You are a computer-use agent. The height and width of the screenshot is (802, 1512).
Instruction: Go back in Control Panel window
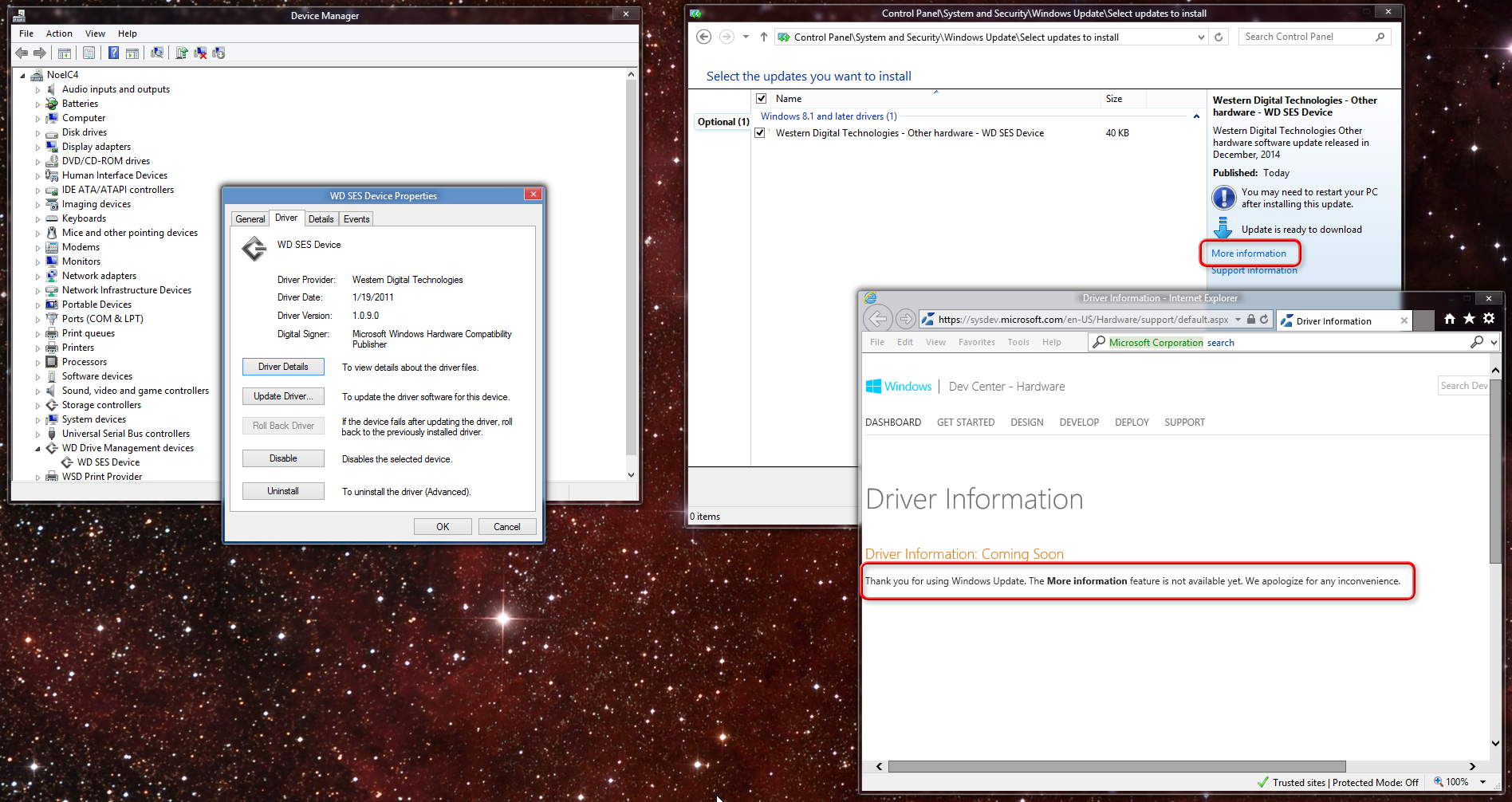pos(703,37)
